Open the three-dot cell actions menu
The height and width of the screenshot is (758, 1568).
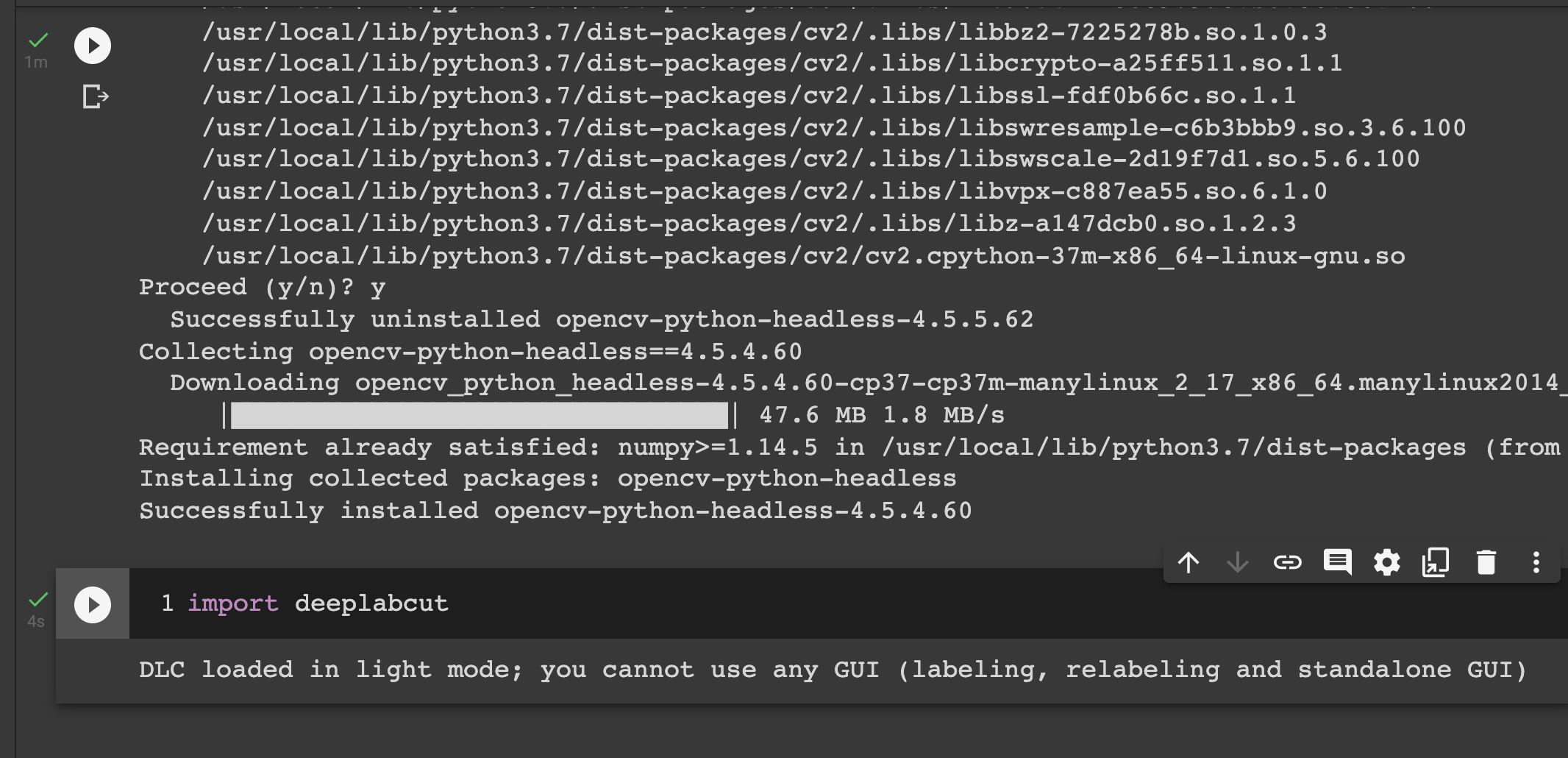[1535, 562]
